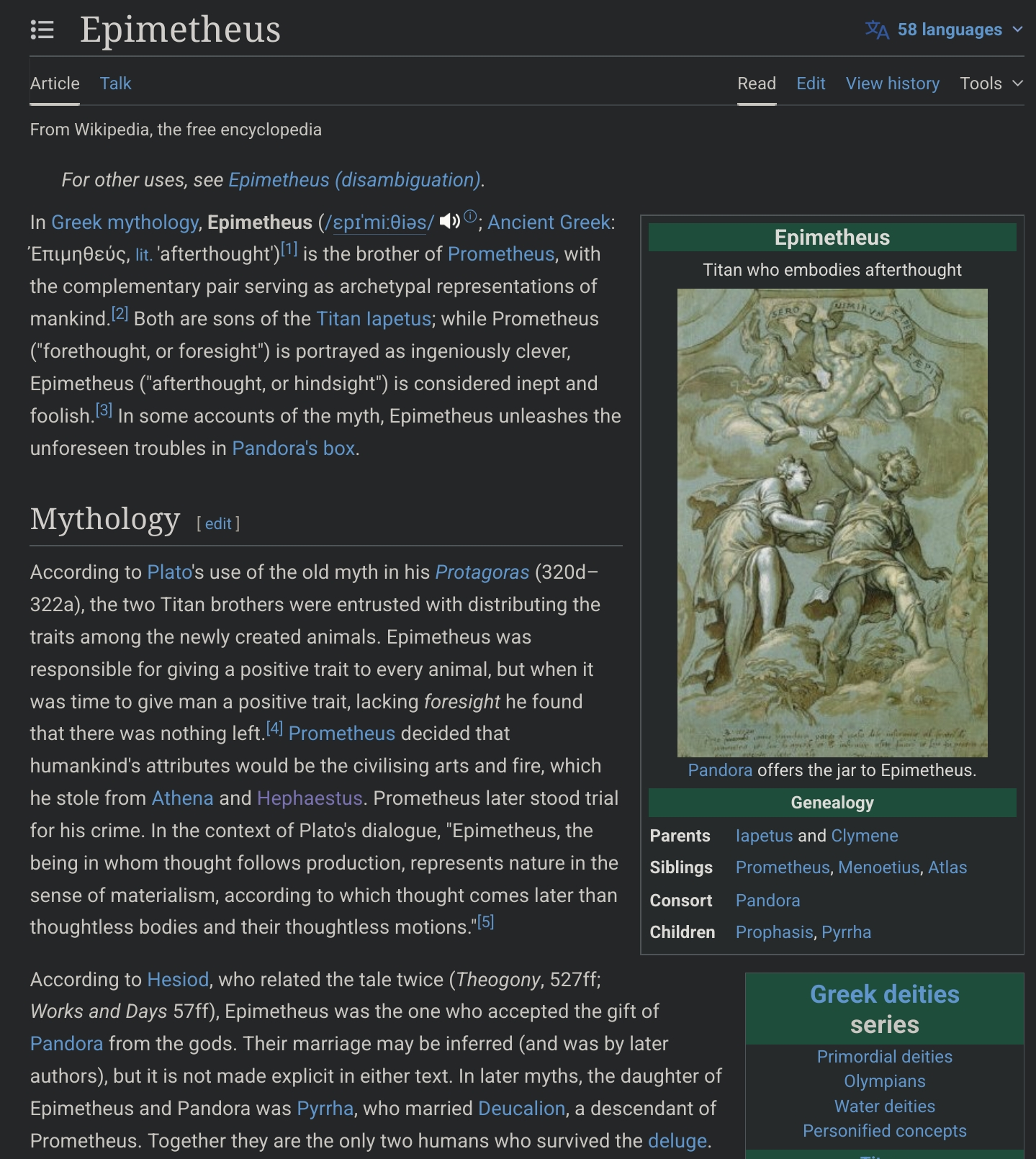View the Pandora and Epimetheus infobox painting
The width and height of the screenshot is (1036, 1159).
(x=832, y=523)
